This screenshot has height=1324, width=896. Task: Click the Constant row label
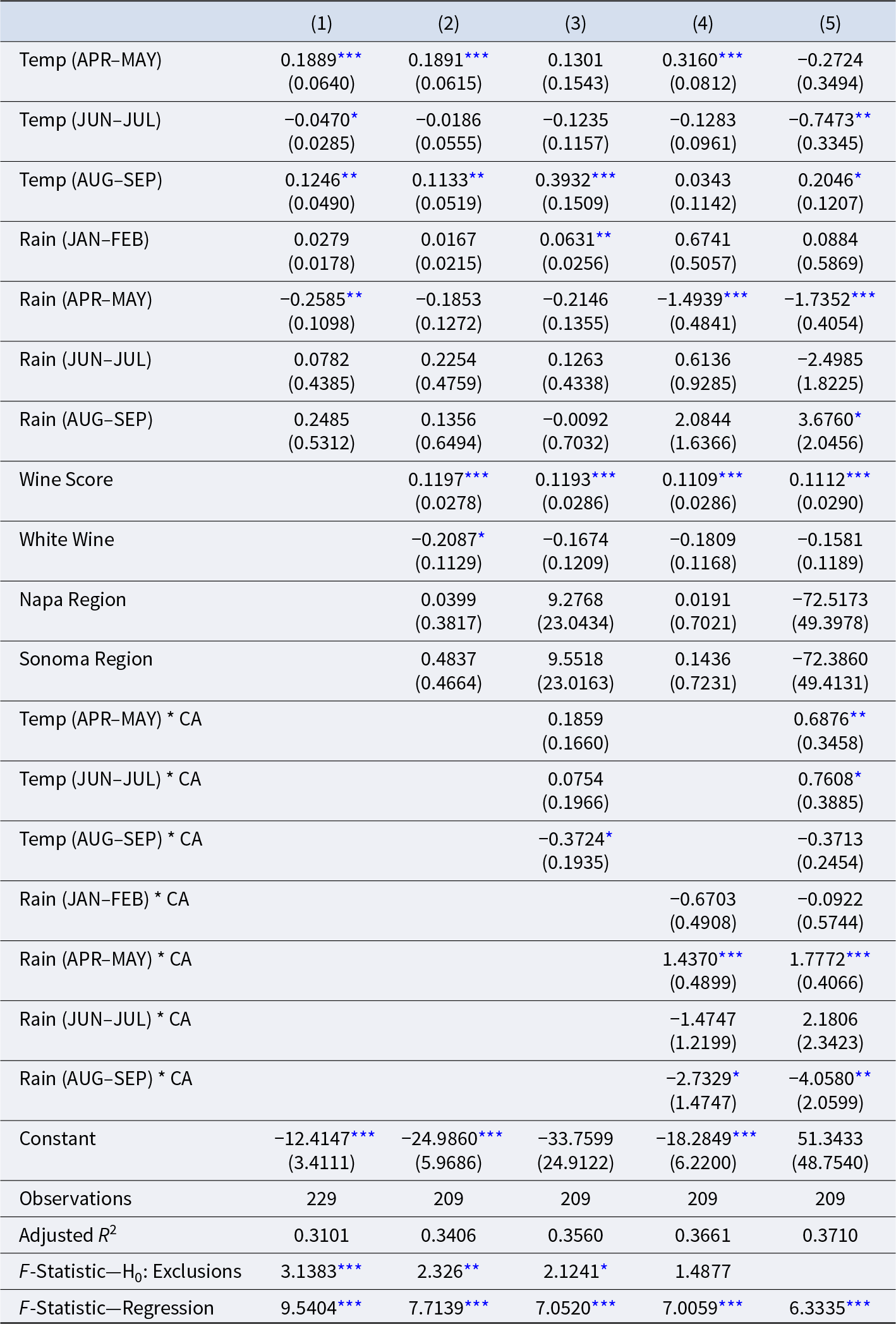pyautogui.click(x=58, y=1139)
